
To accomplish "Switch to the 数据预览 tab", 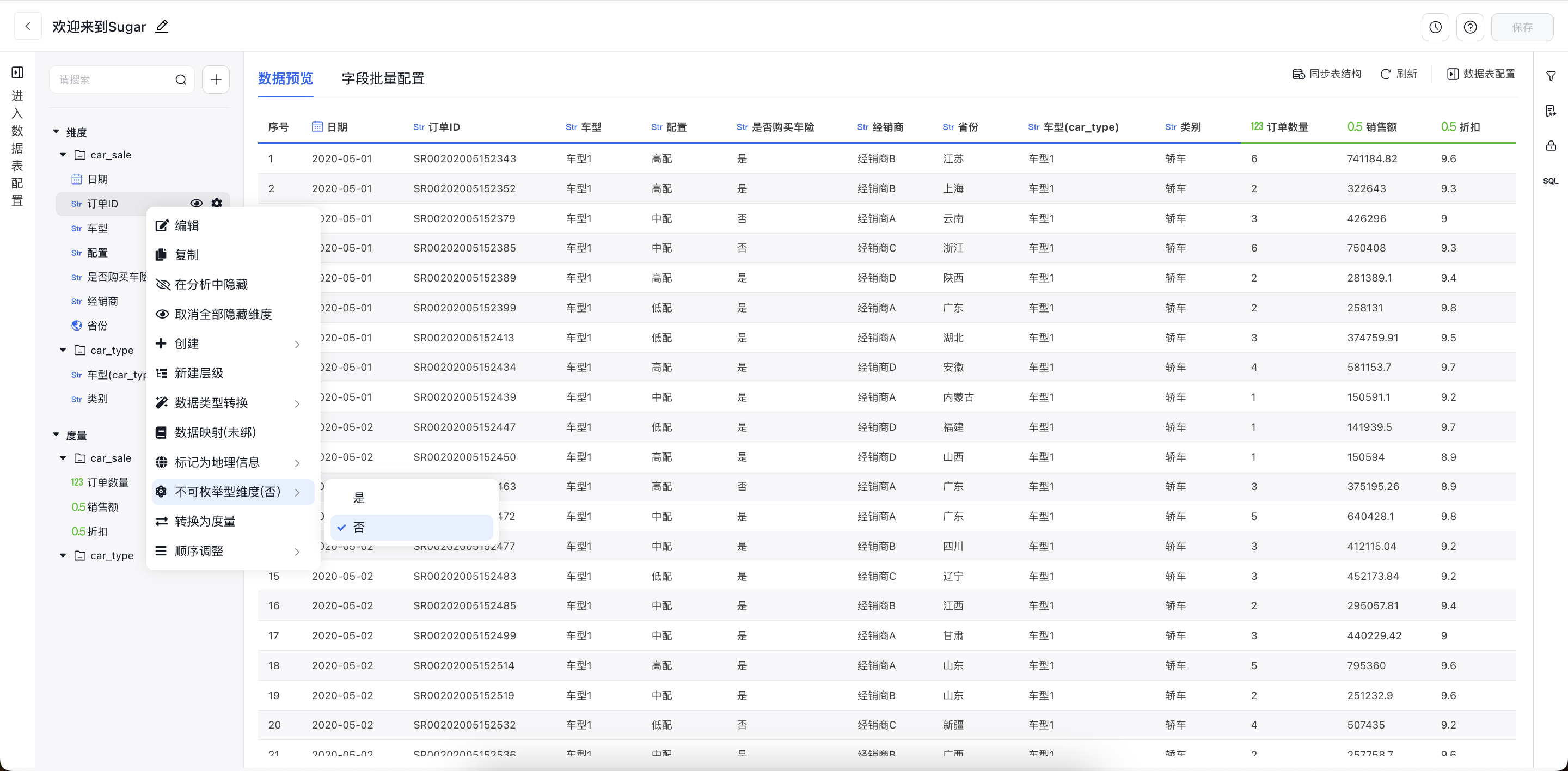I will click(x=285, y=78).
